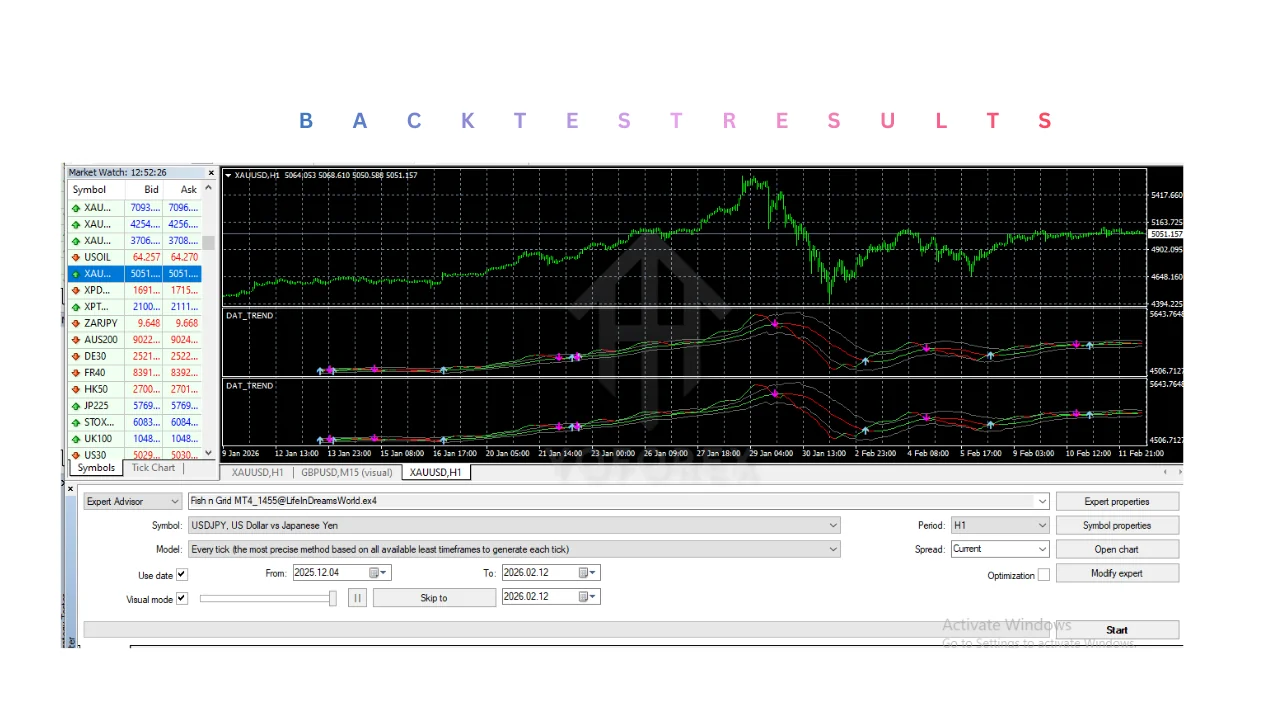Expand the Symbol dropdown showing USDJPY
1280x720 pixels.
click(x=833, y=525)
